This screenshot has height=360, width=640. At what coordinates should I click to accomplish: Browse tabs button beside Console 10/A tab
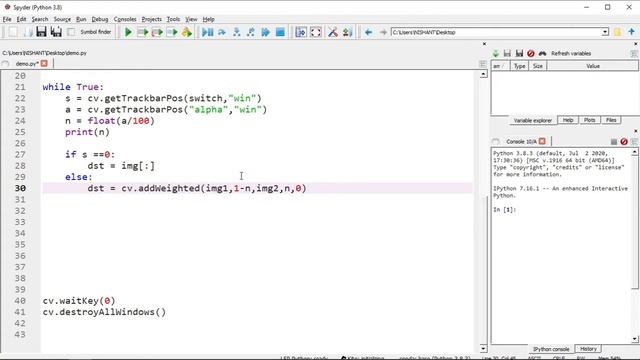point(496,141)
